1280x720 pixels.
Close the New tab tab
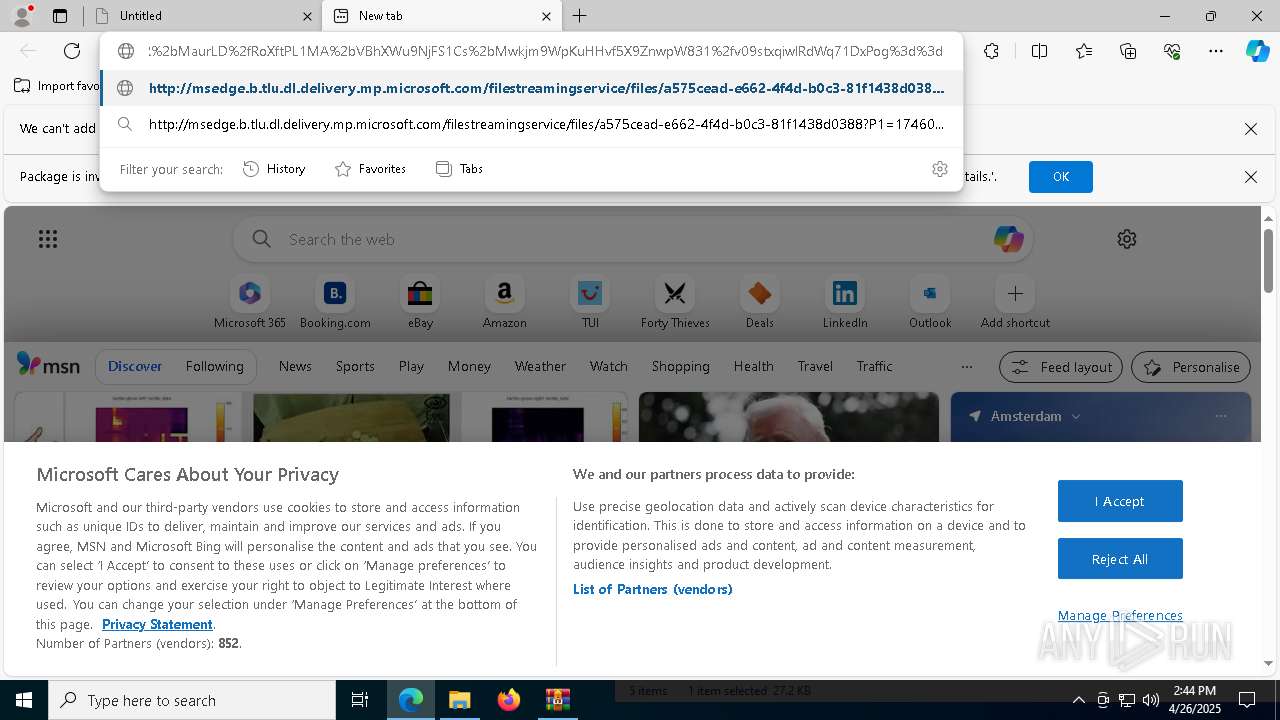coord(546,16)
